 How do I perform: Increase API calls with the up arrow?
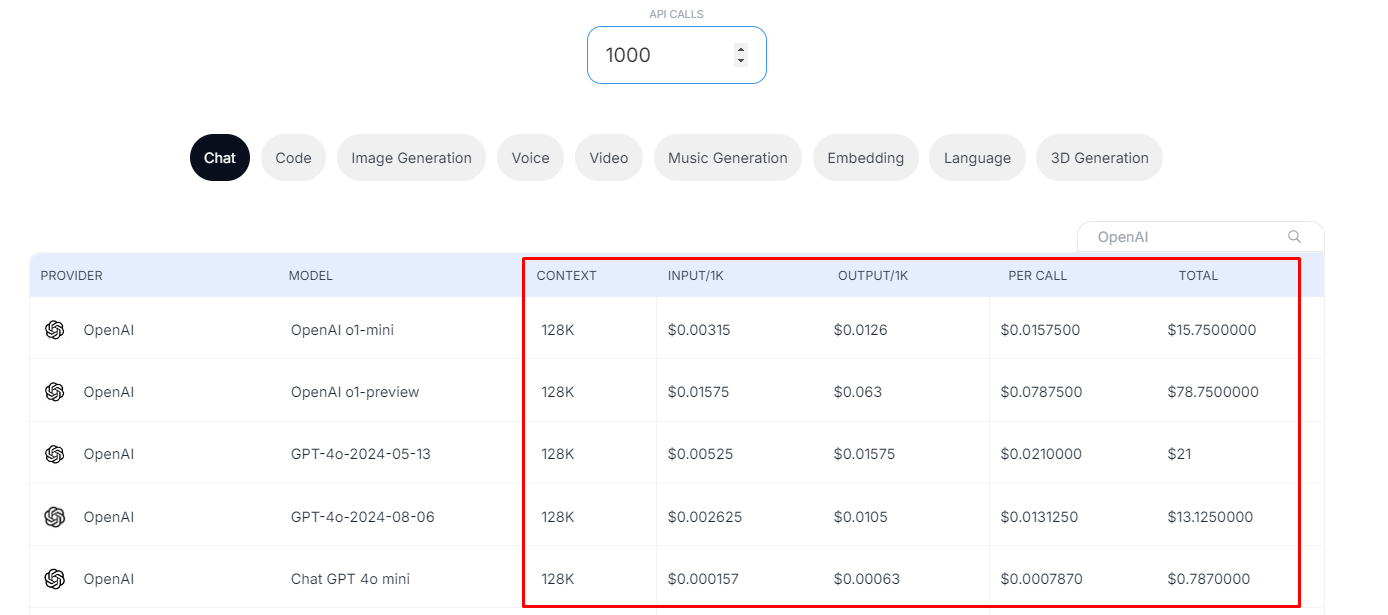tap(741, 49)
